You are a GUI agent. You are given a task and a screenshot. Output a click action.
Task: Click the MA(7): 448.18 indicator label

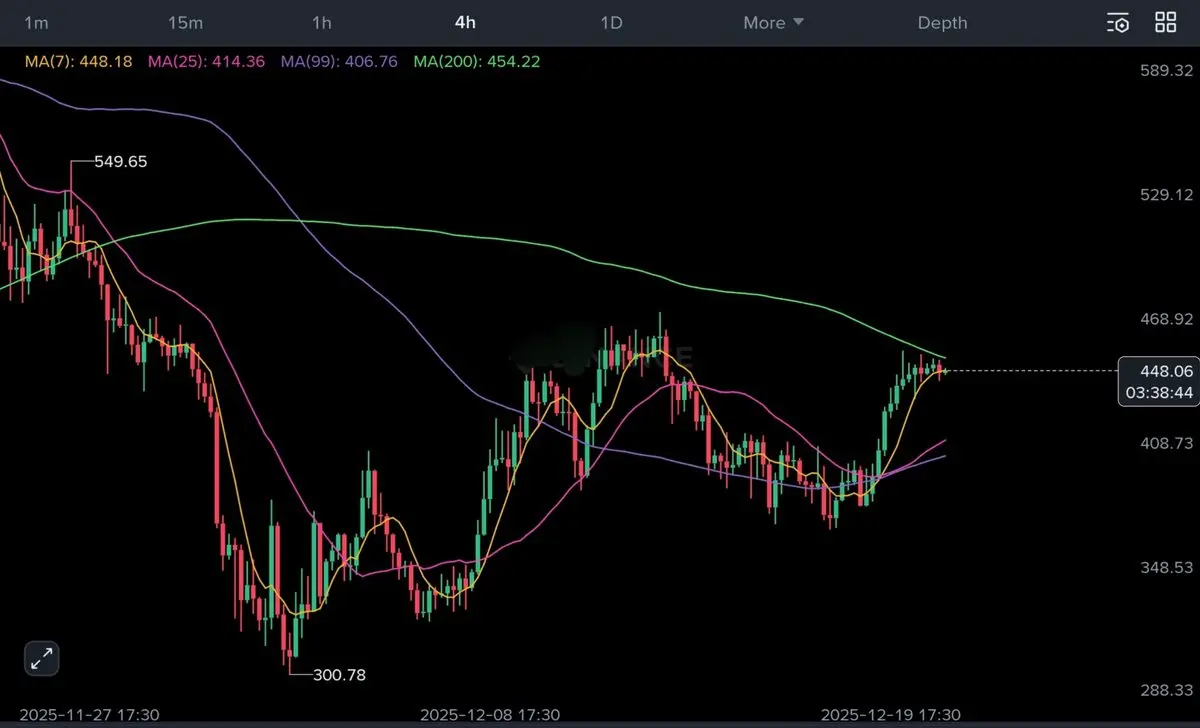click(x=78, y=62)
